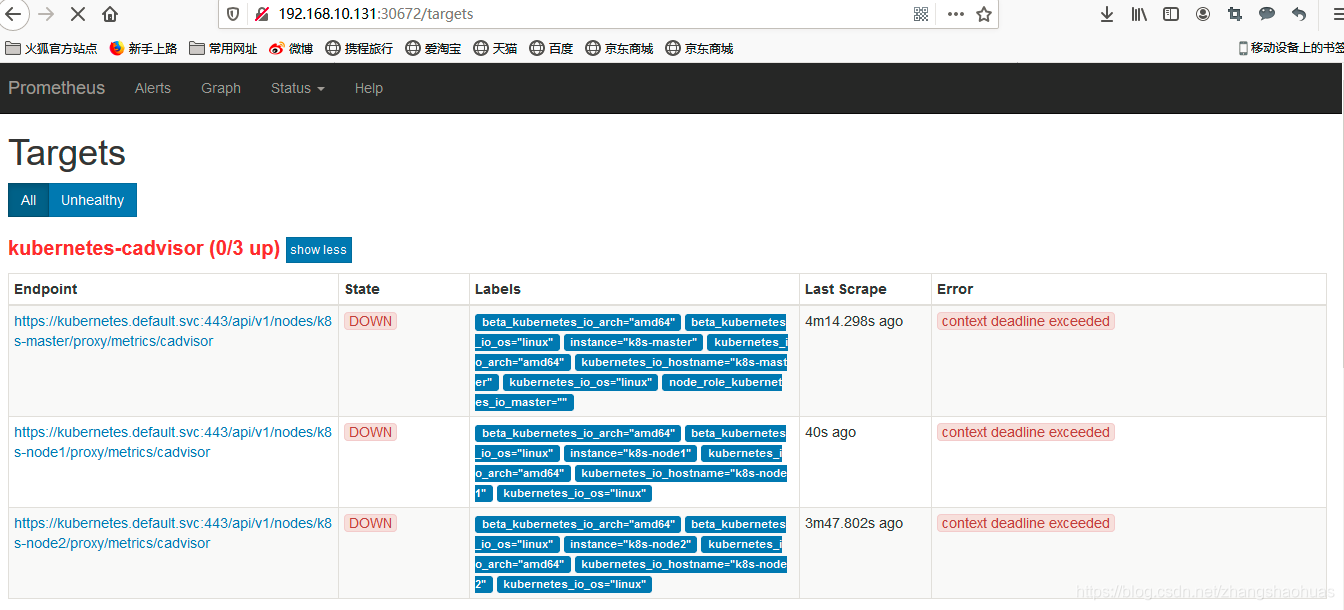Open the Graph nav item

pos(221,88)
